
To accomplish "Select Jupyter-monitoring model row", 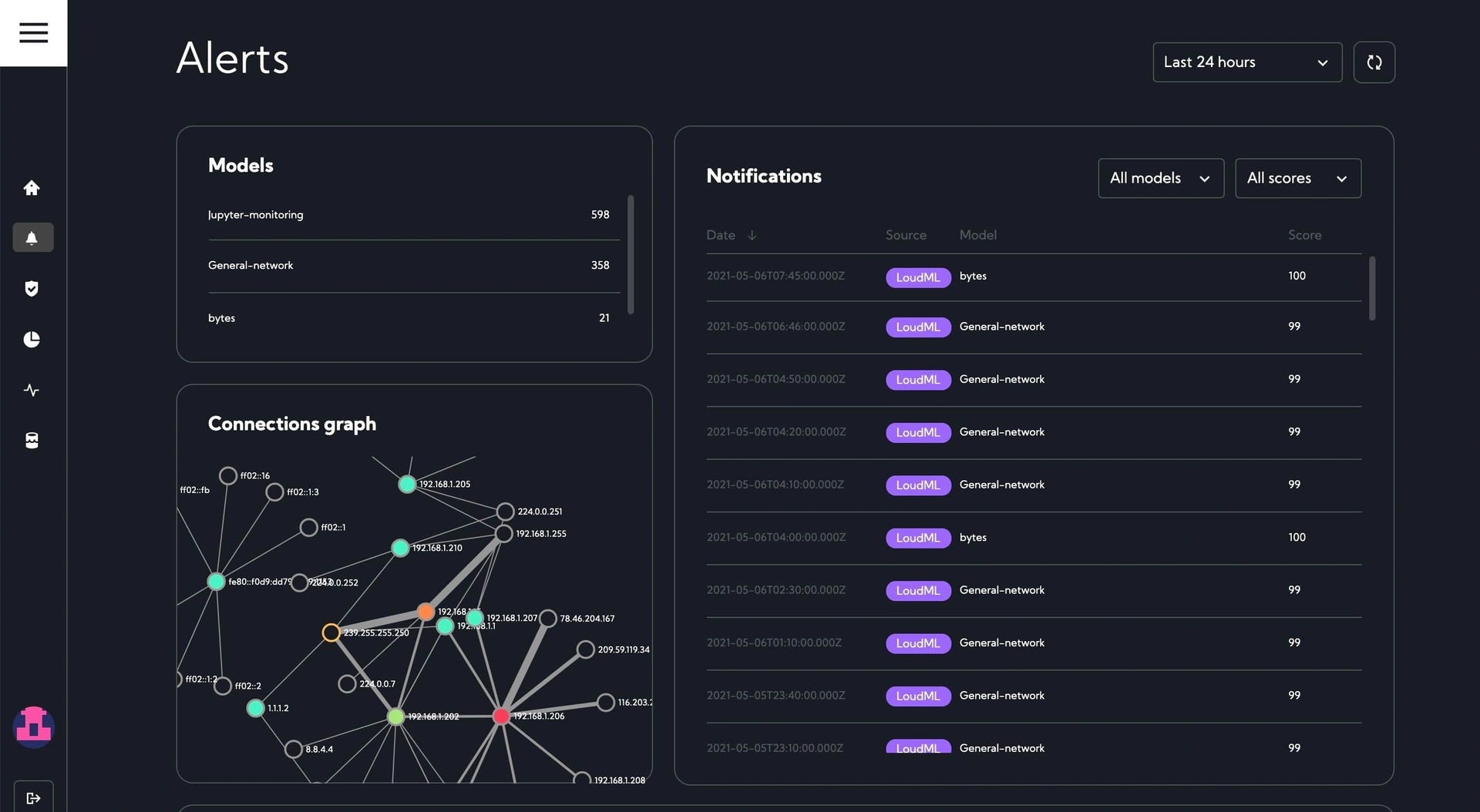I will (409, 215).
